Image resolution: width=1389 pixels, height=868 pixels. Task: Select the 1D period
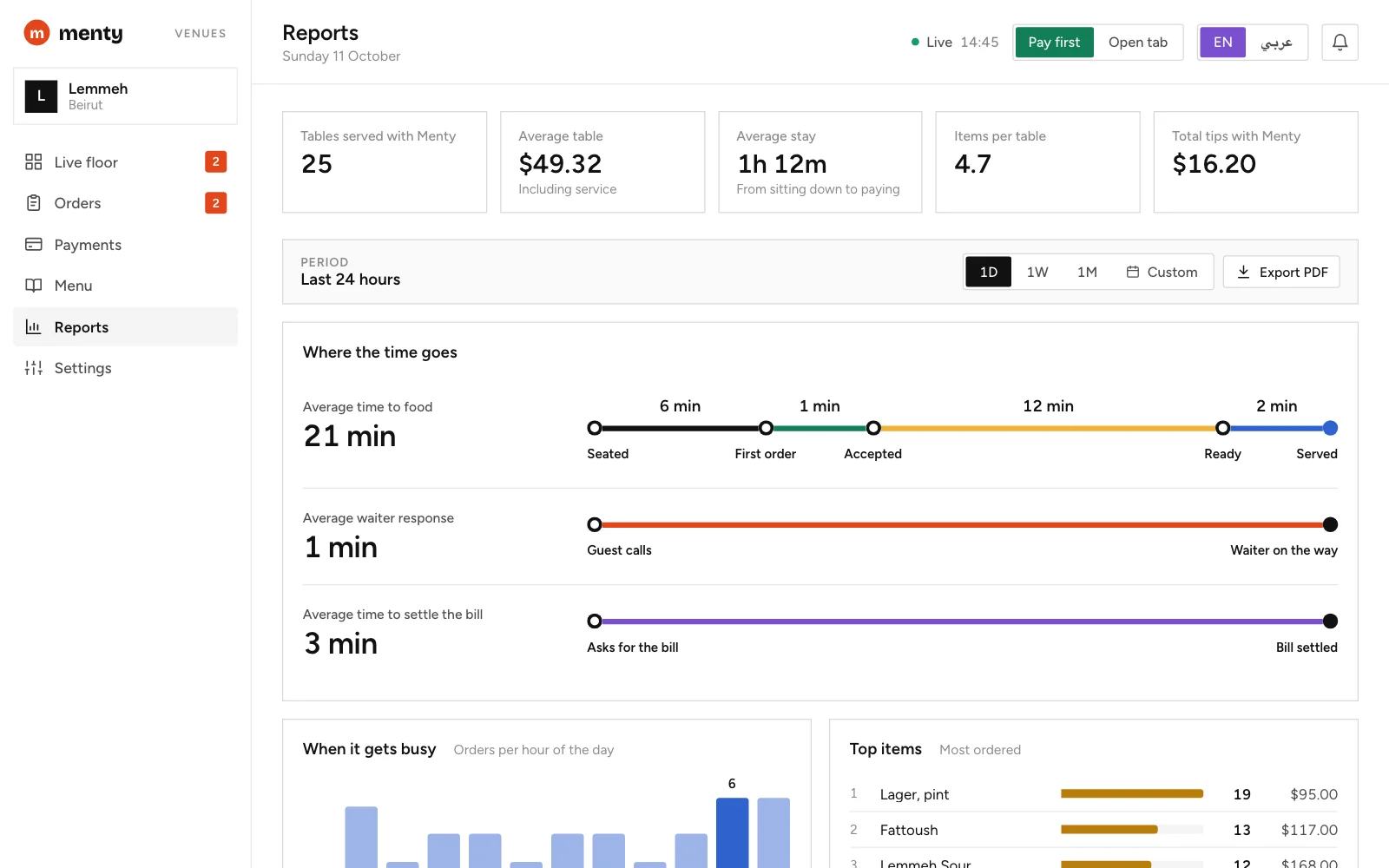point(988,272)
